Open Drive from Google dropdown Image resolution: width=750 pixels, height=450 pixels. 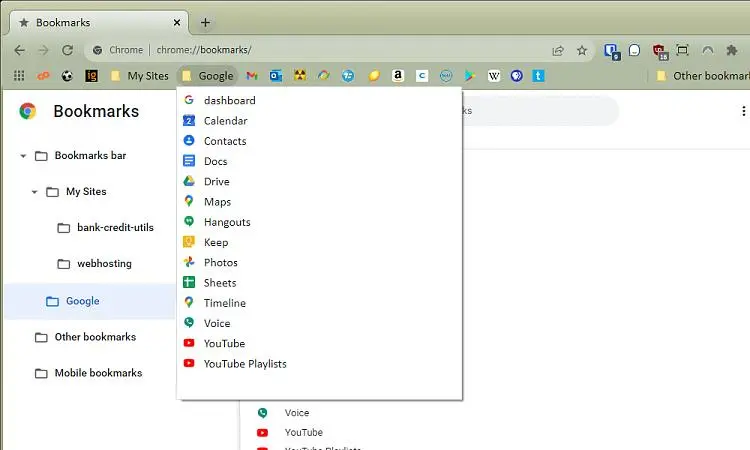pyautogui.click(x=319, y=181)
